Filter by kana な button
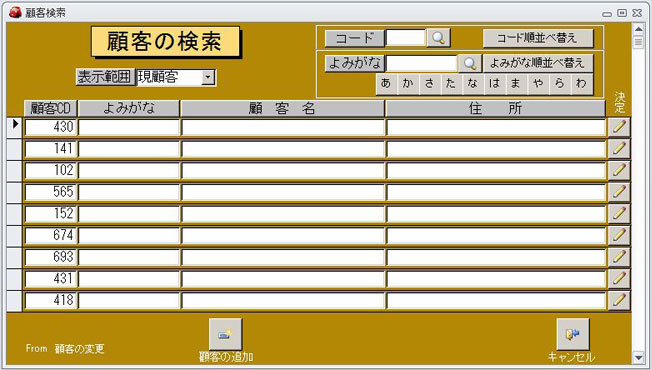 473,84
